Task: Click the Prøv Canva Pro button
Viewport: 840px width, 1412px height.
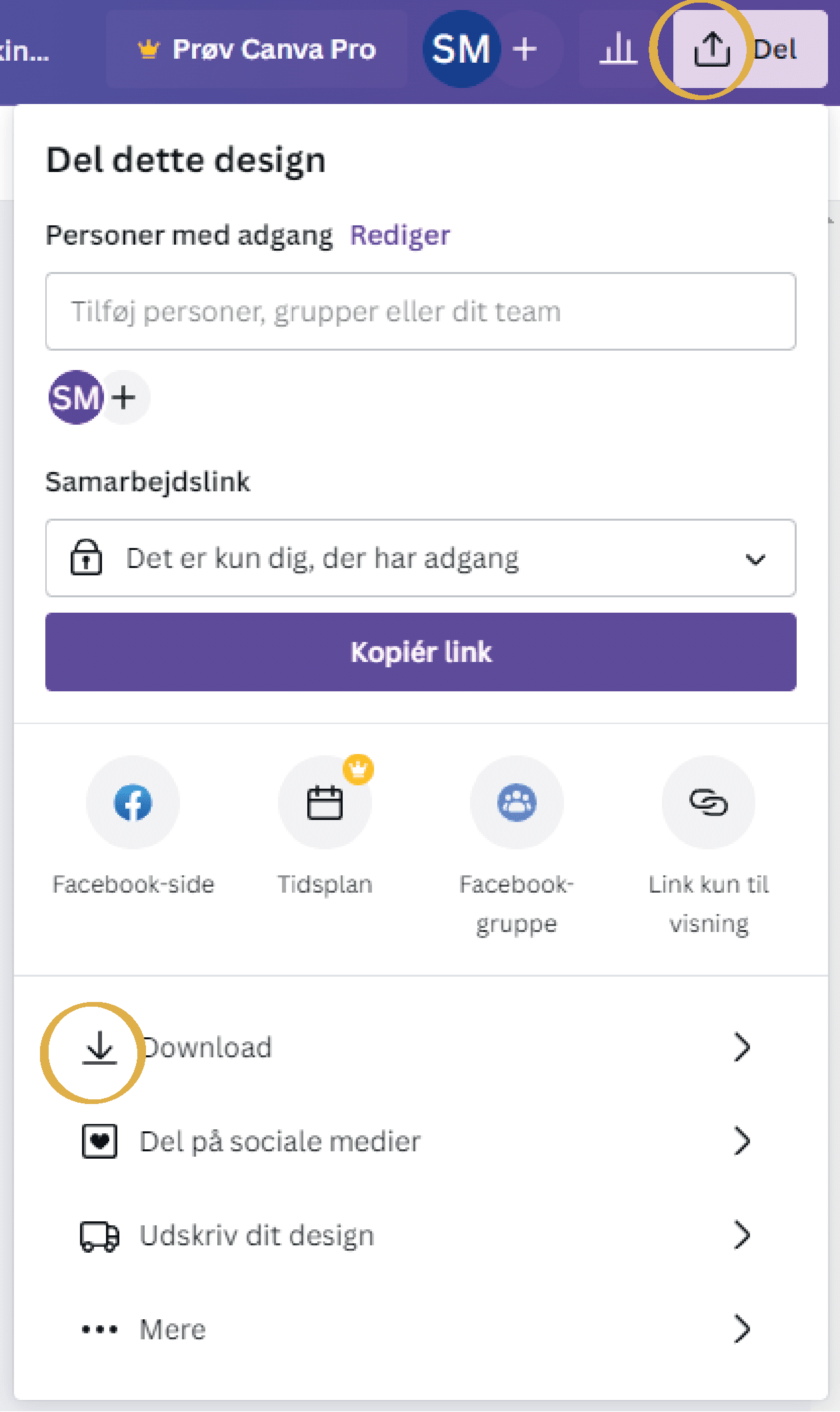Action: point(257,49)
